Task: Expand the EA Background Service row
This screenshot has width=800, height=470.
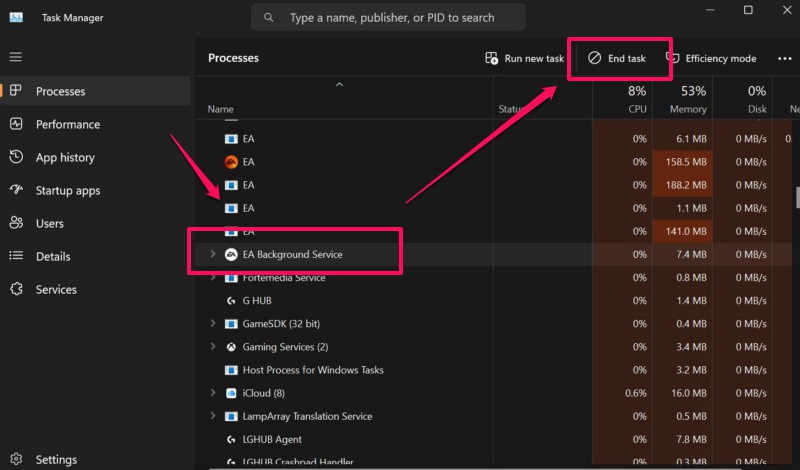Action: click(x=213, y=255)
